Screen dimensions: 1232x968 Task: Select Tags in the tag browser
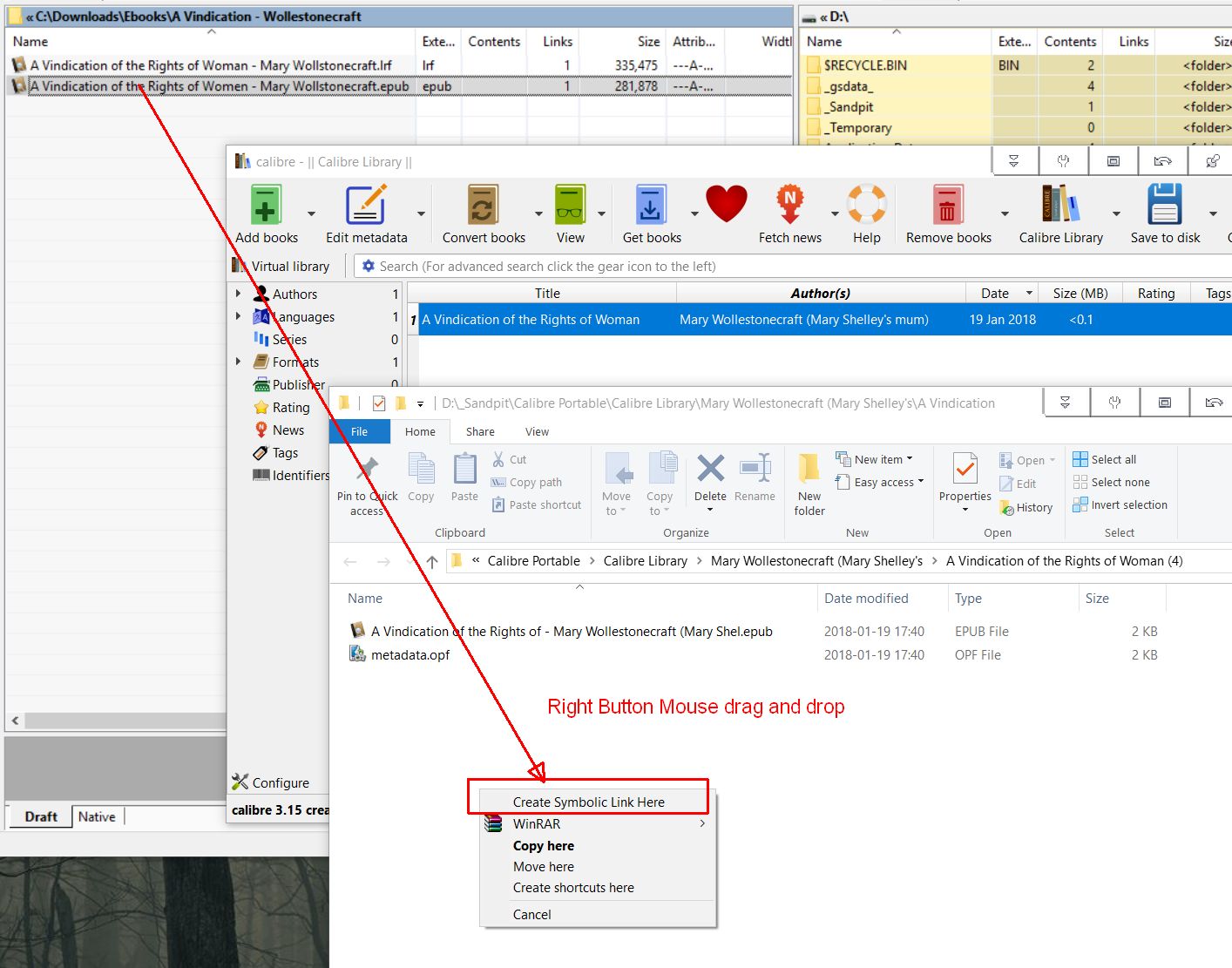[285, 452]
